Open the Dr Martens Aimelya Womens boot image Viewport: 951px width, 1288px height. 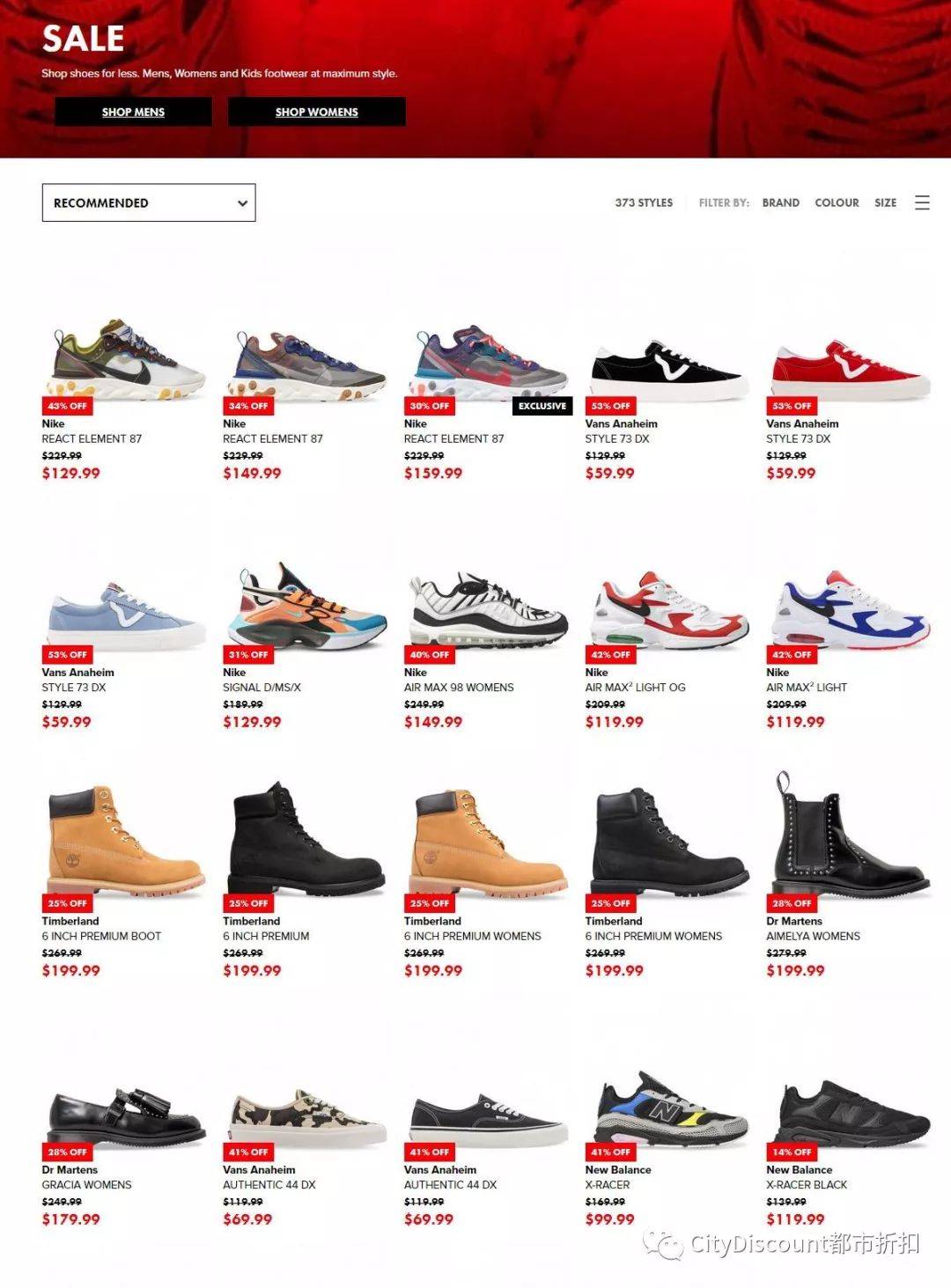[849, 835]
